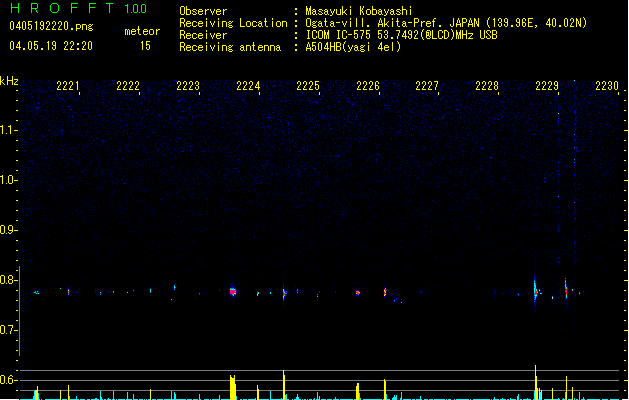Click the tallest yellow spike just before 2229

click(x=536, y=382)
